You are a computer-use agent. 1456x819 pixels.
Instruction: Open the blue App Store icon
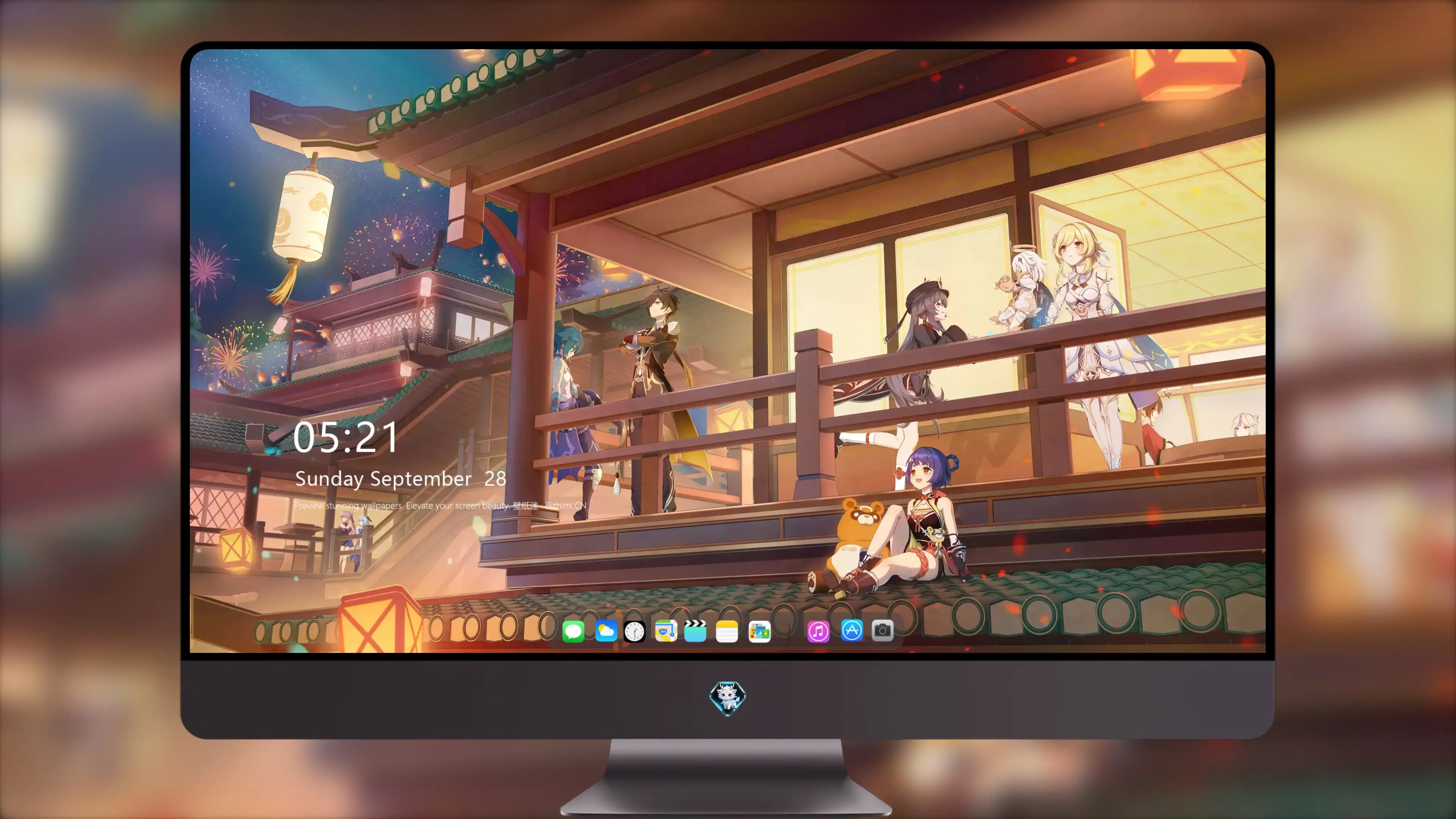[x=852, y=630]
